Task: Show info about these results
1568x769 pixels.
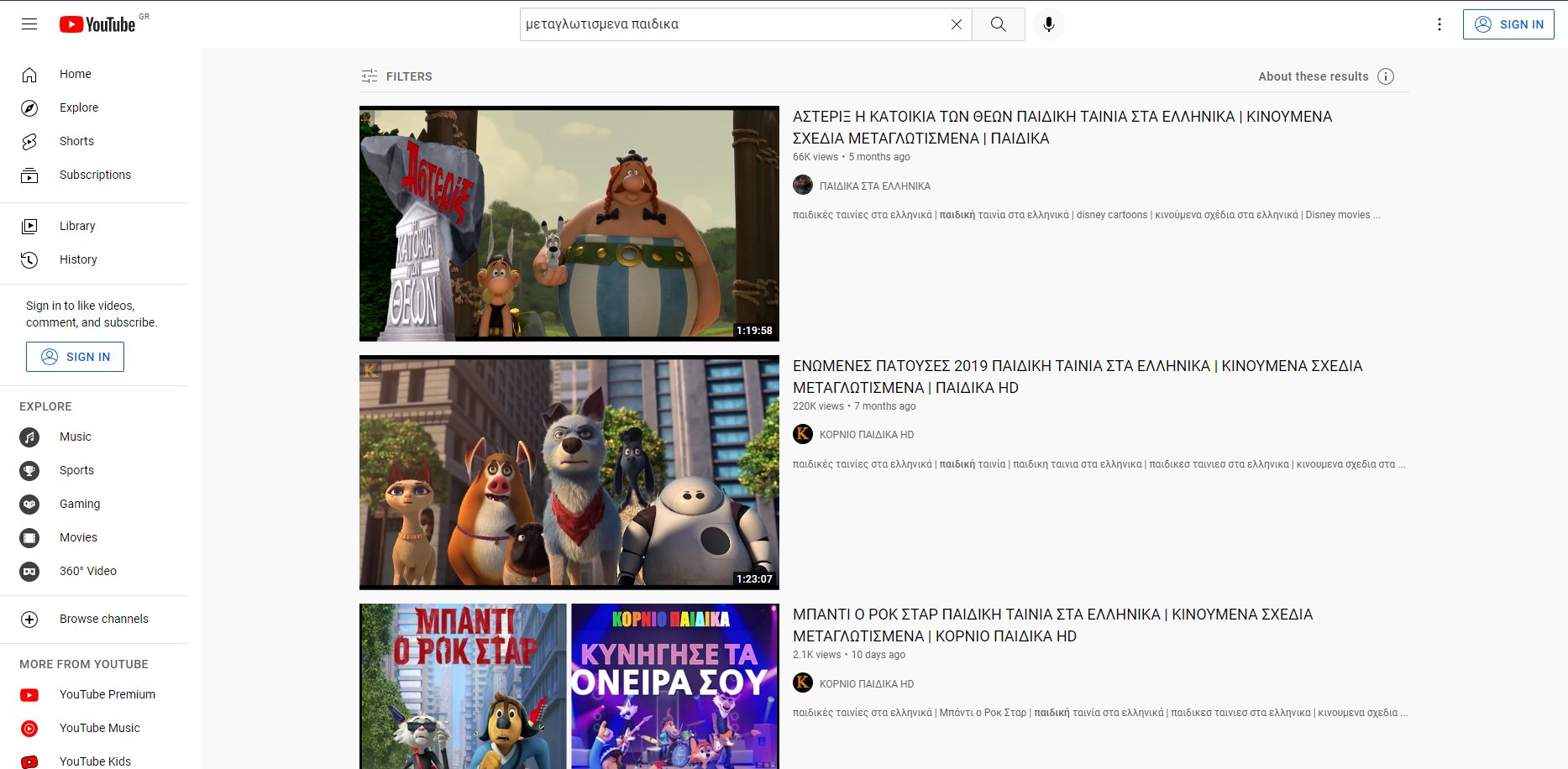Action: [1386, 76]
